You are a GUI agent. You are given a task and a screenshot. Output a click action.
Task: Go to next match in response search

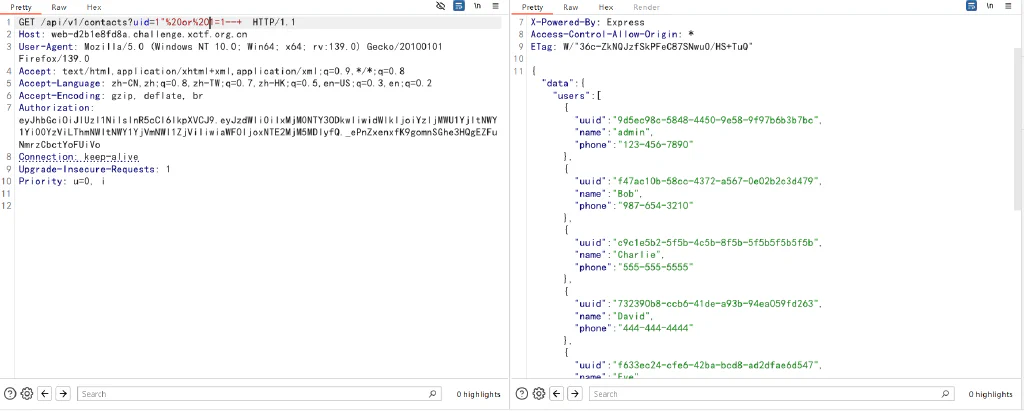coord(575,393)
